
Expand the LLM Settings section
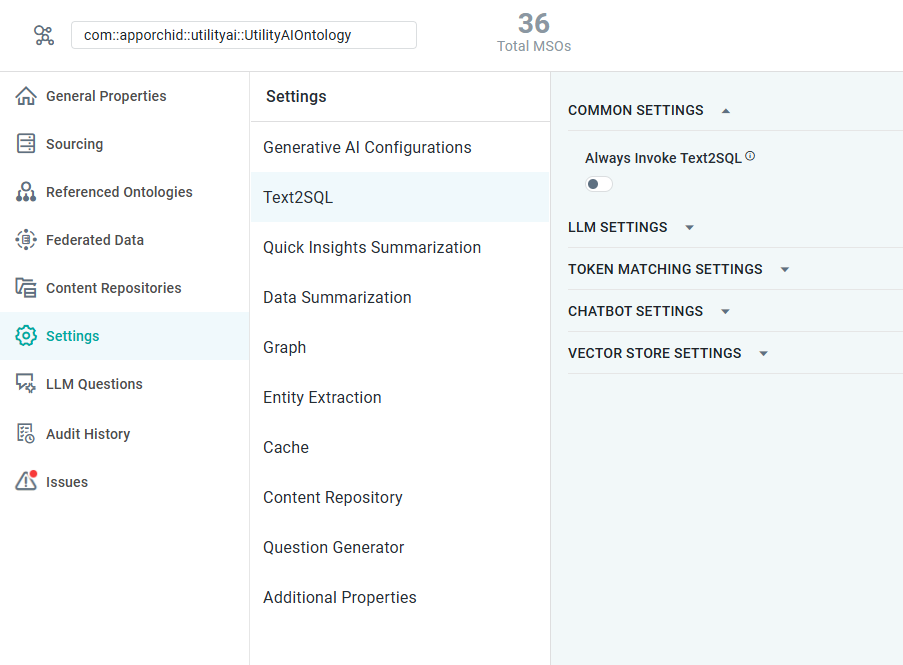(x=689, y=228)
